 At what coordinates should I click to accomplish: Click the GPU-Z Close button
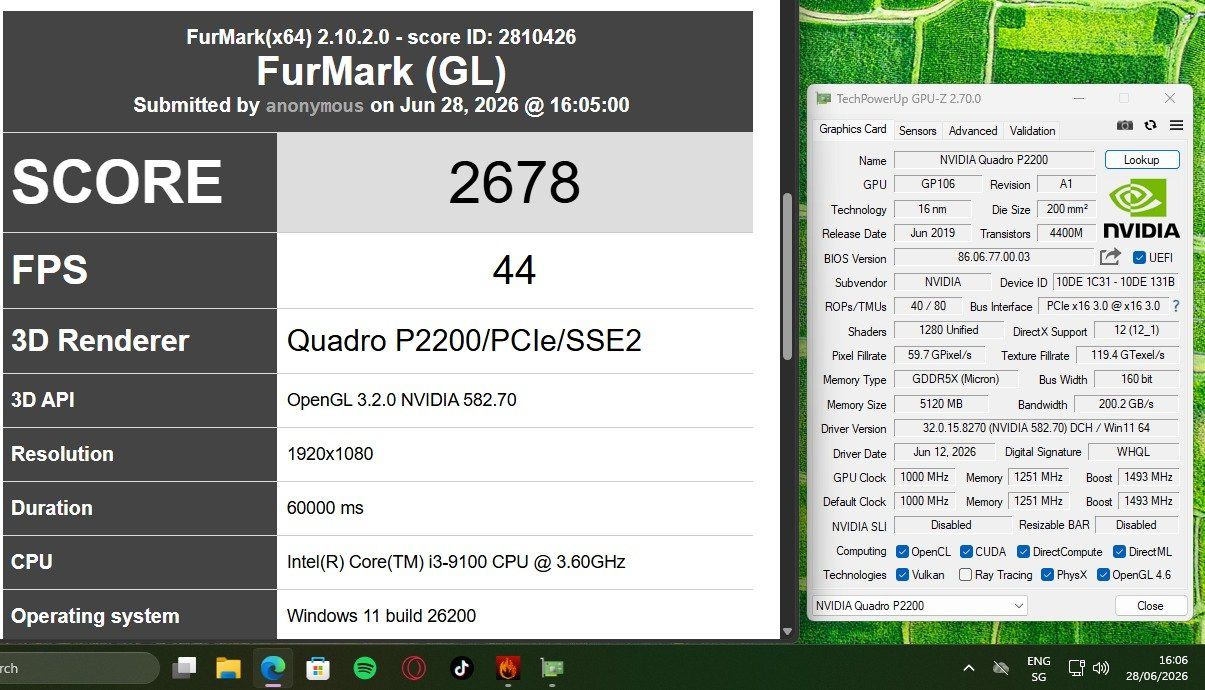point(1150,605)
